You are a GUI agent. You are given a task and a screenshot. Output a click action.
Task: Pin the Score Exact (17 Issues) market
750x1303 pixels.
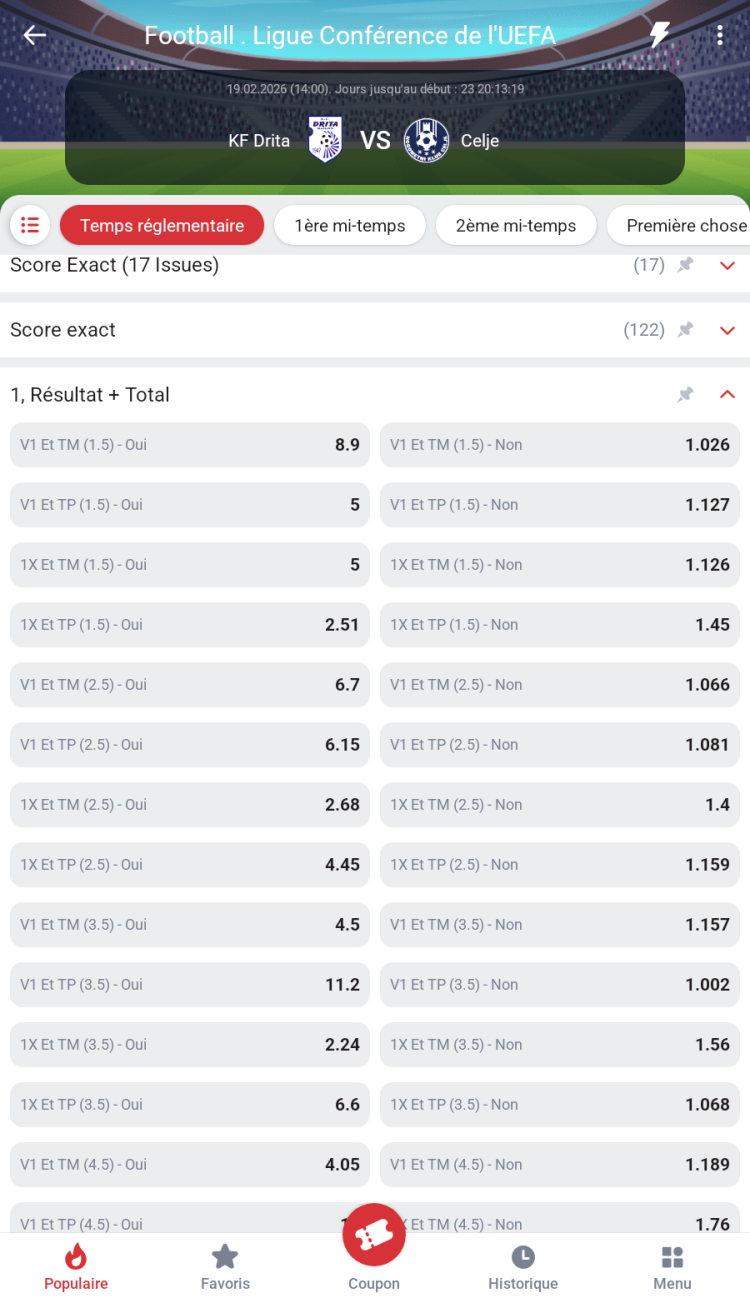pyautogui.click(x=685, y=265)
